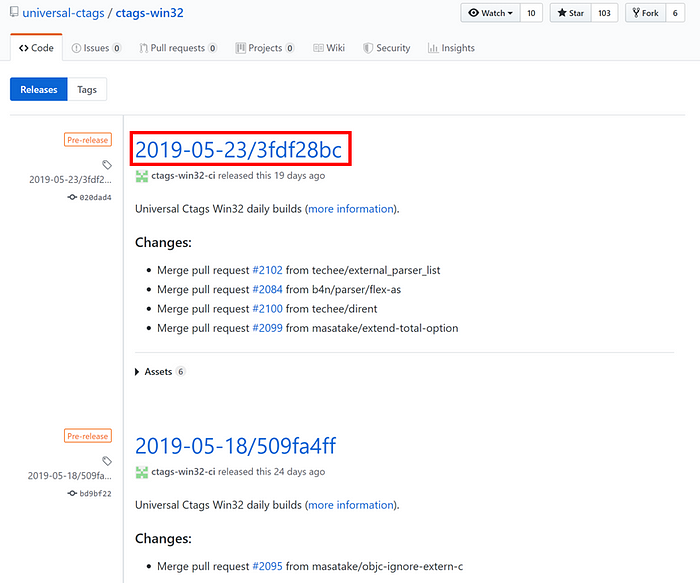The image size is (700, 583).
Task: Open pull request #2099
Action: 267,328
